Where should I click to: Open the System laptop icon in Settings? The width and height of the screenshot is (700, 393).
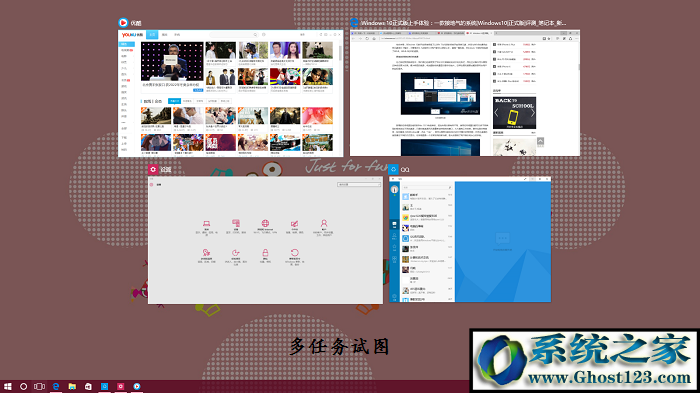[x=206, y=223]
